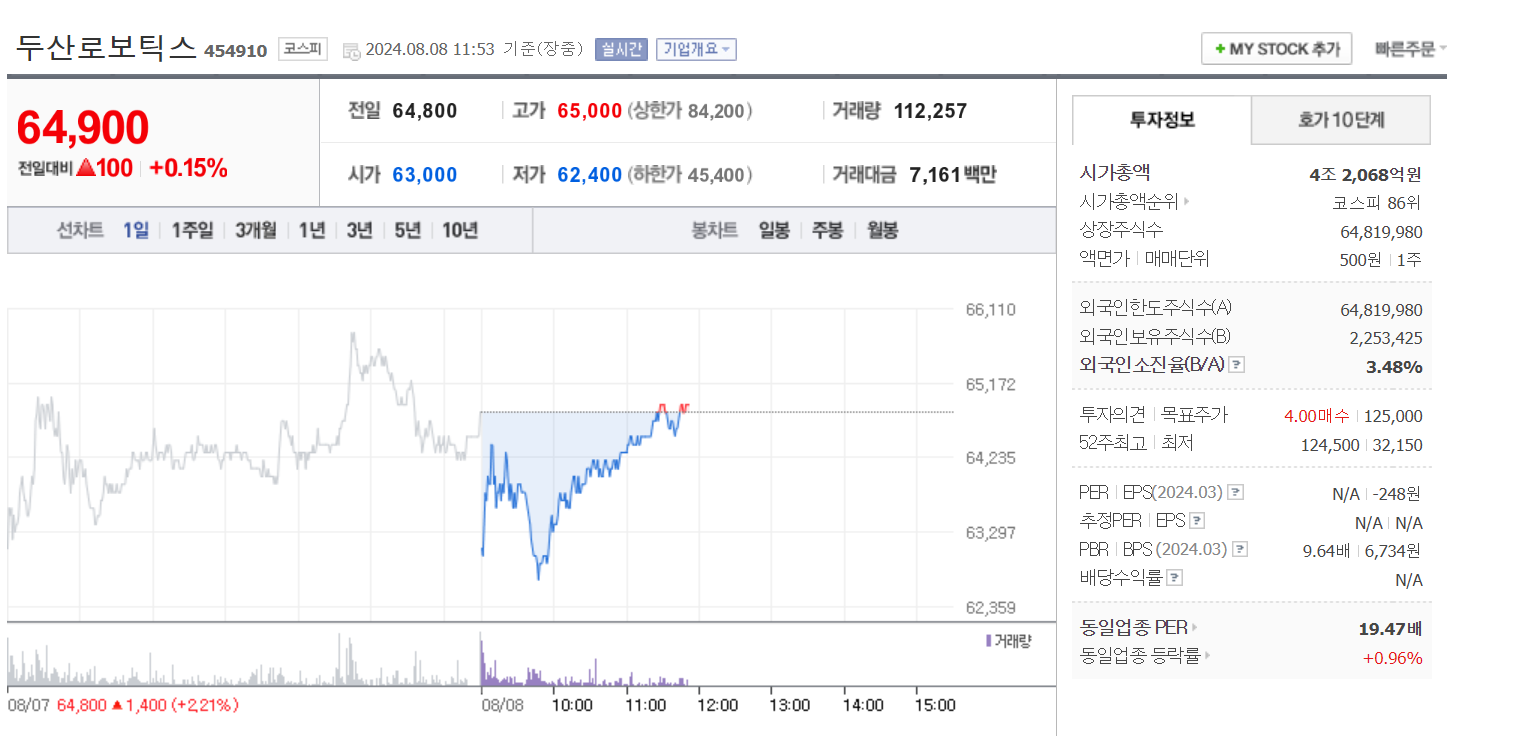This screenshot has height=736, width=1517.
Task: Select the 10년 line chart period
Action: (x=459, y=230)
